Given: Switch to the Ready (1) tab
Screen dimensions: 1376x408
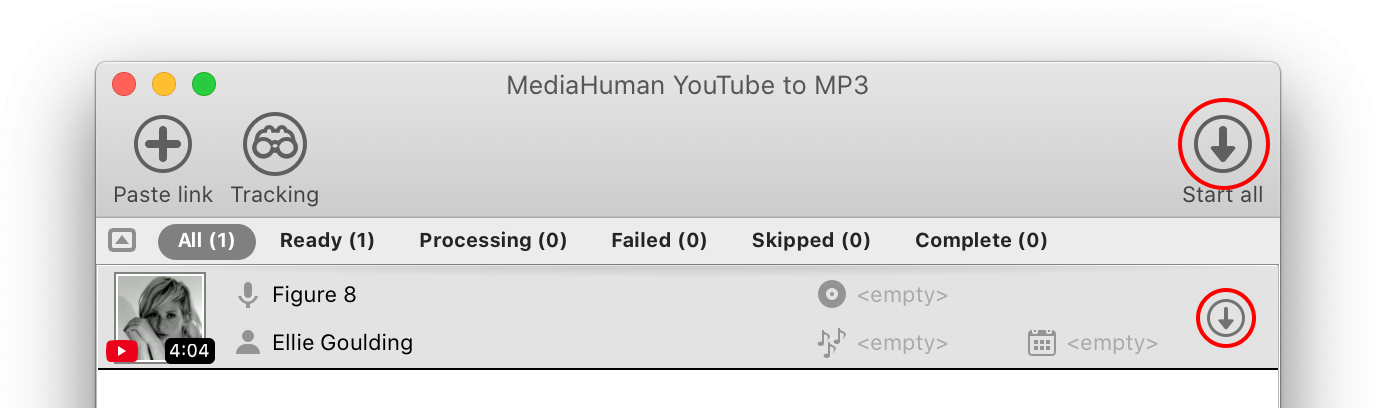Looking at the screenshot, I should click(x=327, y=241).
